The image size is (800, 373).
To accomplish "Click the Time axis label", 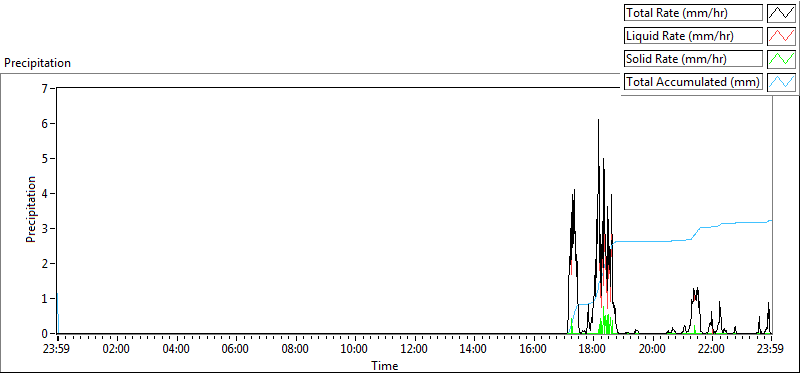I will [x=385, y=365].
